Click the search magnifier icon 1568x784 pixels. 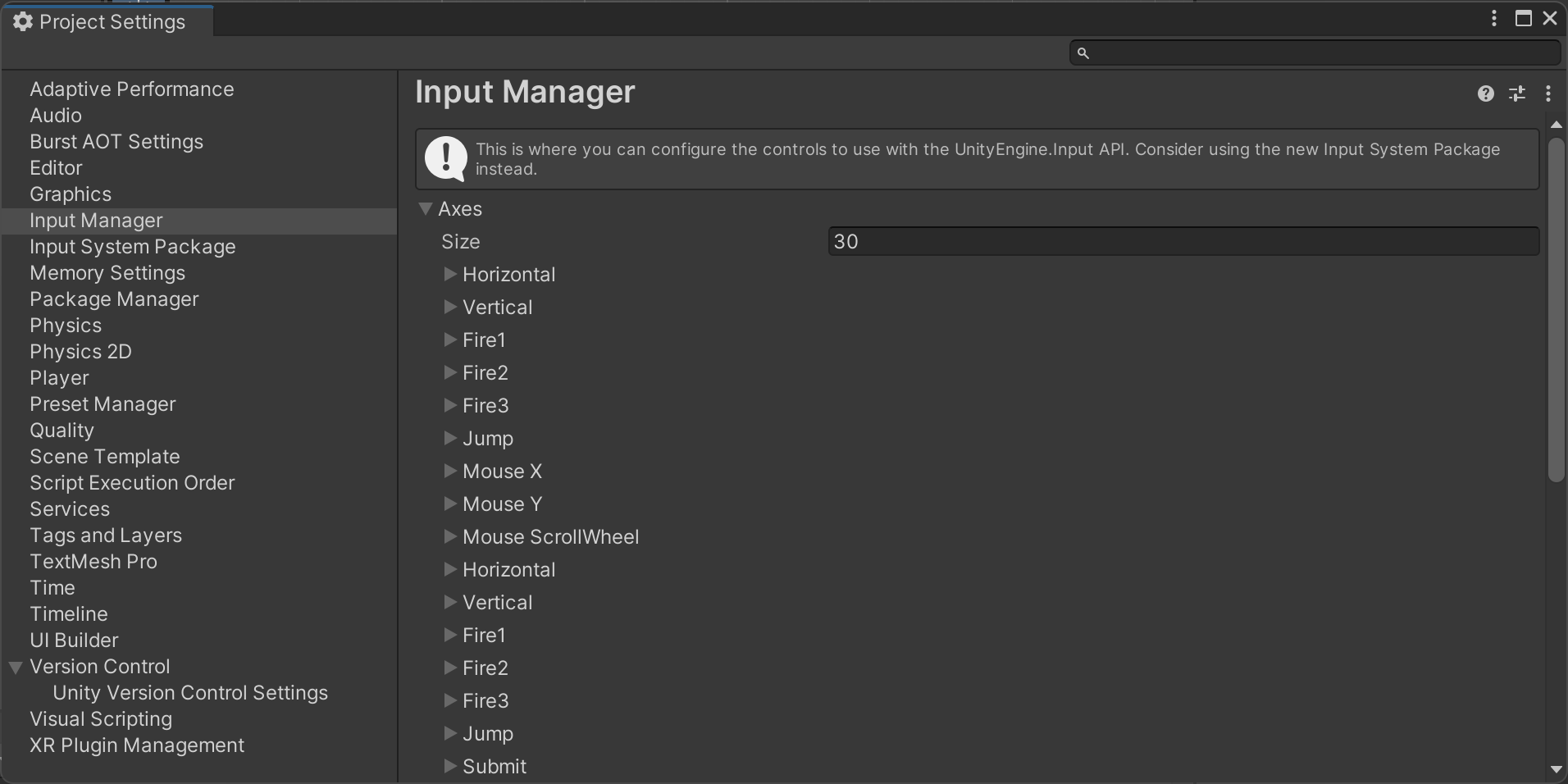(x=1083, y=52)
